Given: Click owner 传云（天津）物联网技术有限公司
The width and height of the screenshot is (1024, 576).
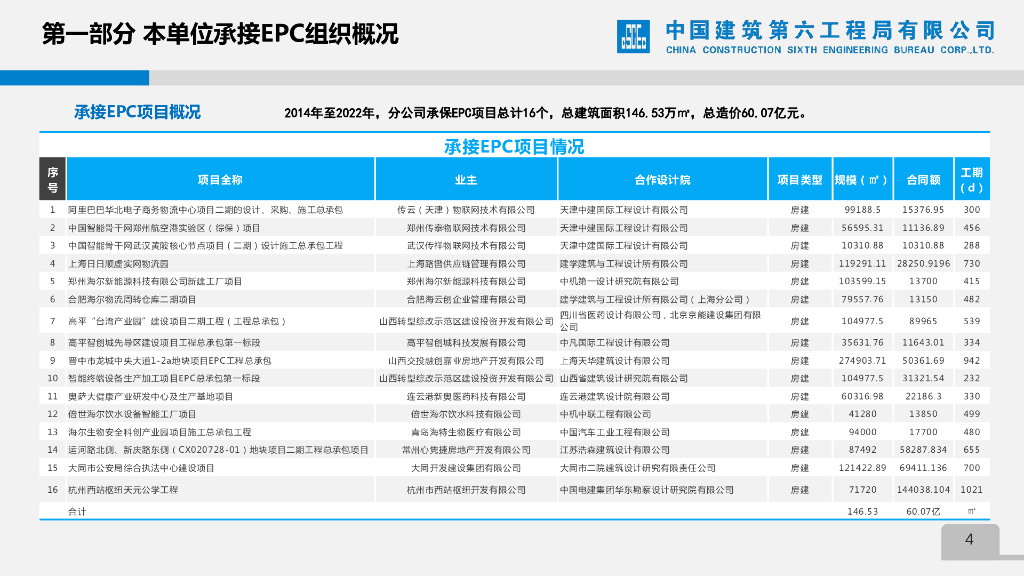Looking at the screenshot, I should point(466,210).
